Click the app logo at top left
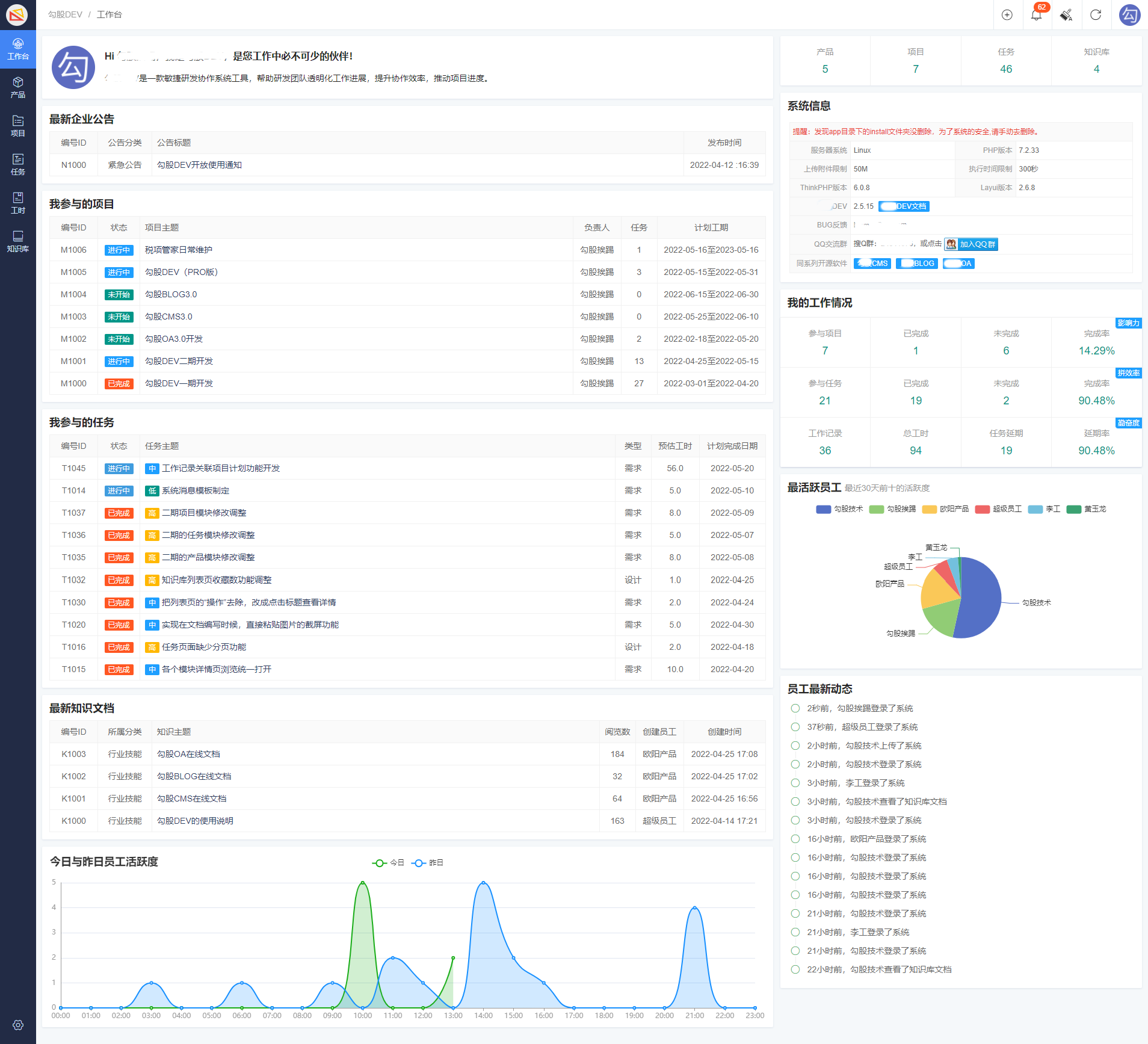This screenshot has height=1044, width=1148. [x=17, y=14]
